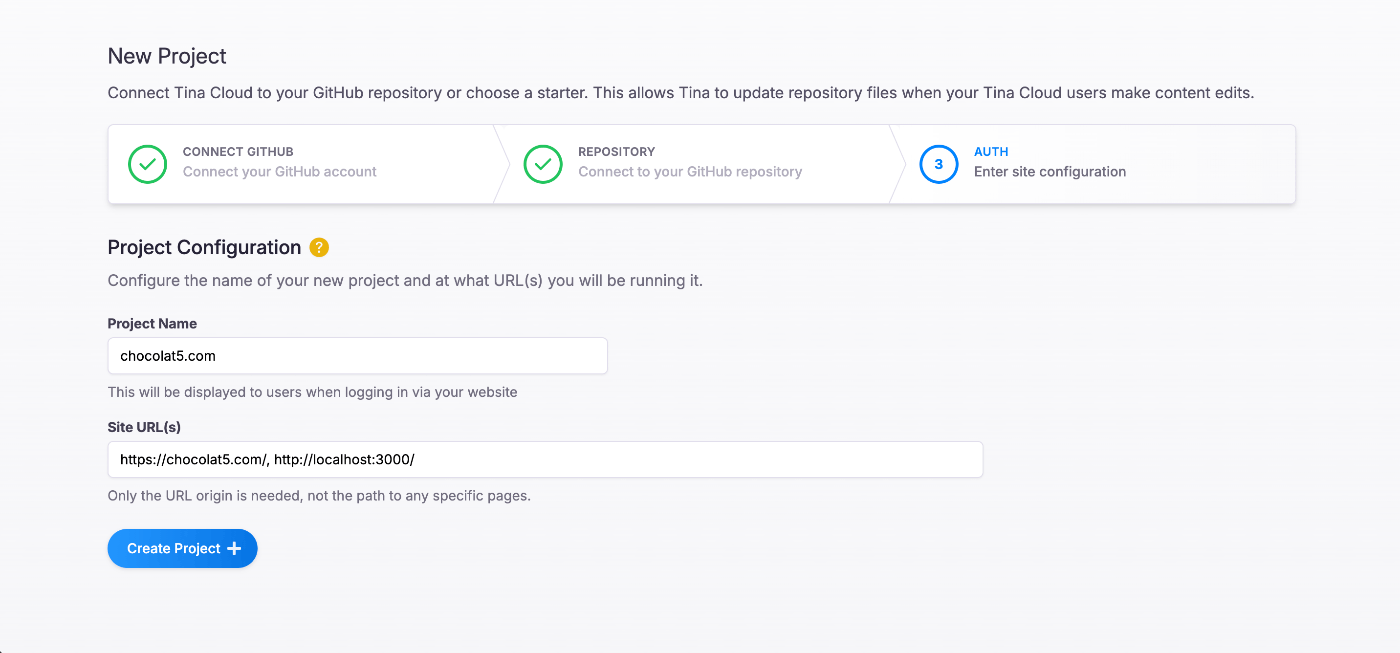Viewport: 1400px width, 653px height.
Task: Click 'Connect to your GitHub repository' description text
Action: click(690, 172)
